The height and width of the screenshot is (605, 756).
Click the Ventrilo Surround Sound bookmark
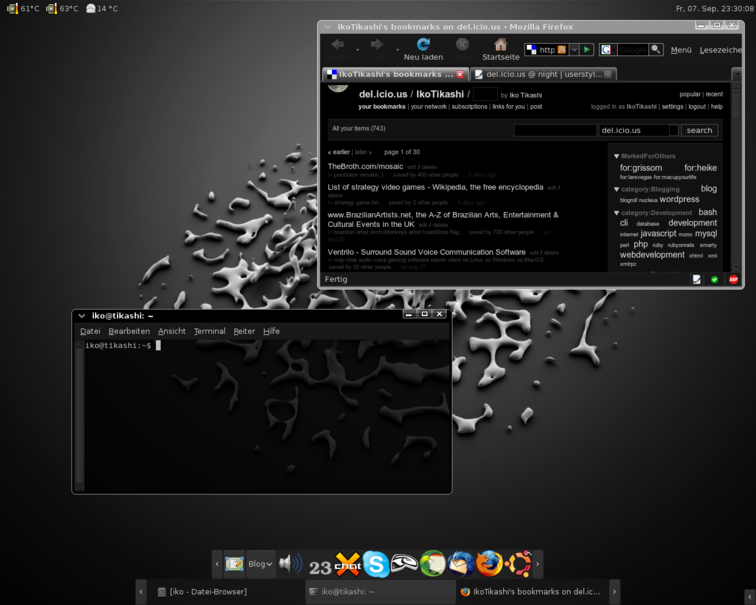click(x=426, y=252)
